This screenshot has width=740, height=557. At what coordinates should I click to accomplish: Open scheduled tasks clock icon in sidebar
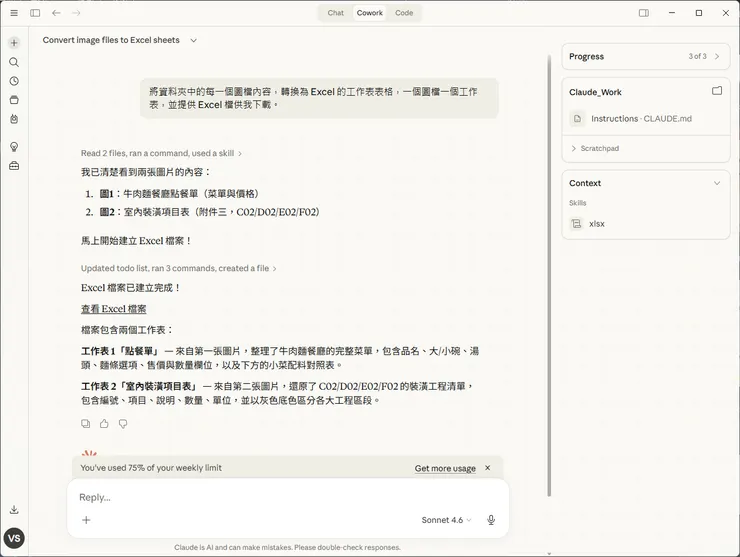(x=14, y=81)
